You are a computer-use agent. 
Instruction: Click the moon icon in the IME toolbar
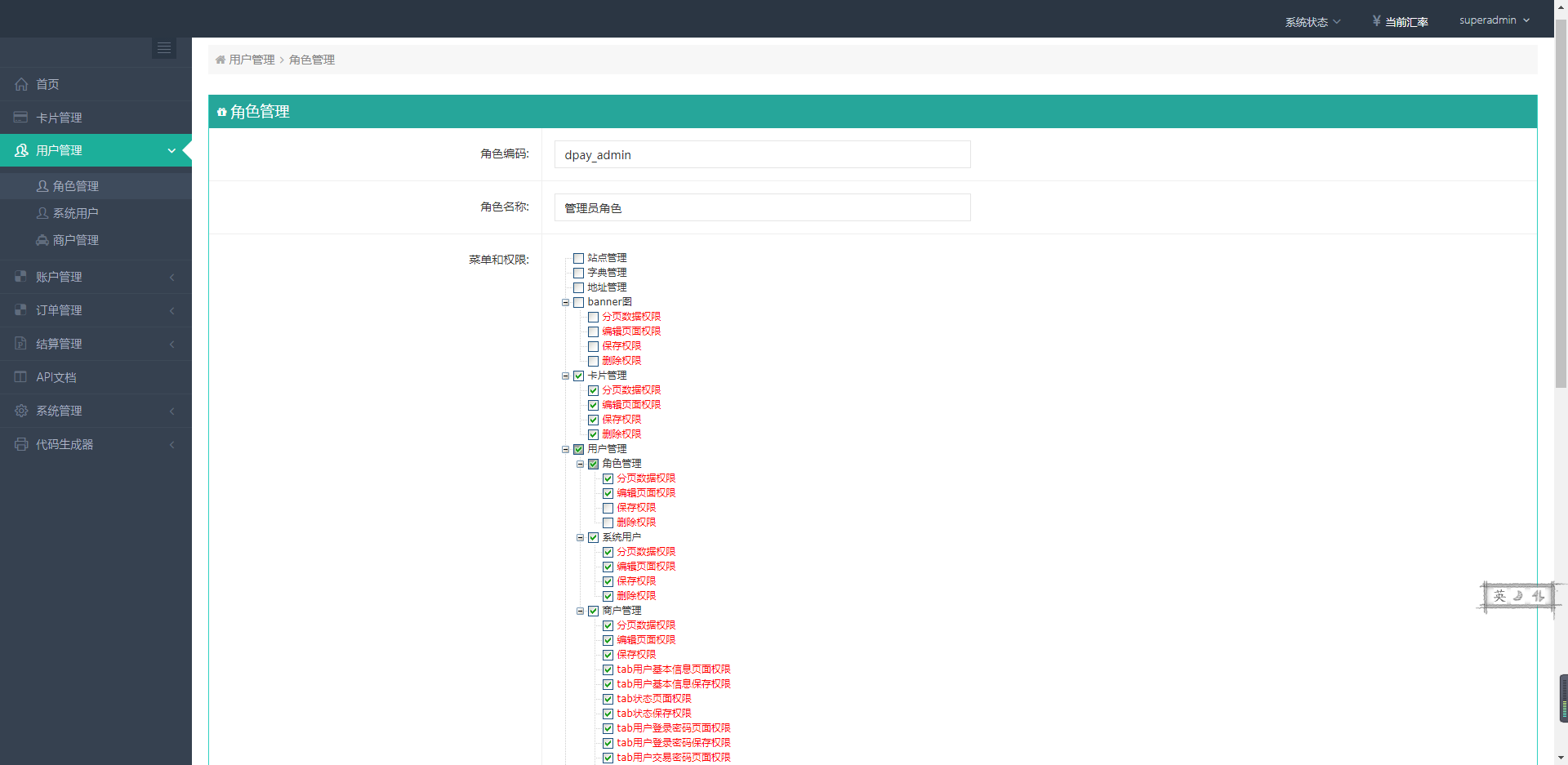[x=1518, y=596]
